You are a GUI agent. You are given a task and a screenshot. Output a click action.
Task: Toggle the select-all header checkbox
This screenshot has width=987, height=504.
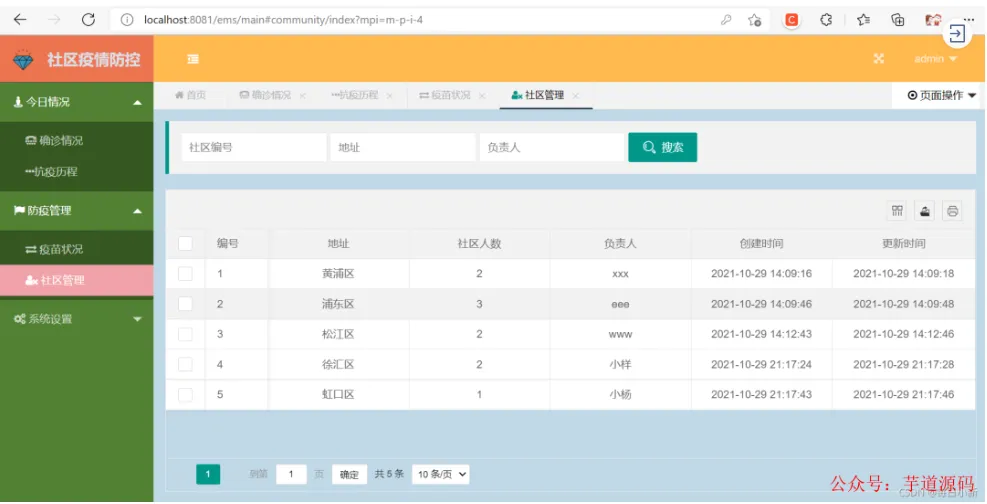point(185,244)
